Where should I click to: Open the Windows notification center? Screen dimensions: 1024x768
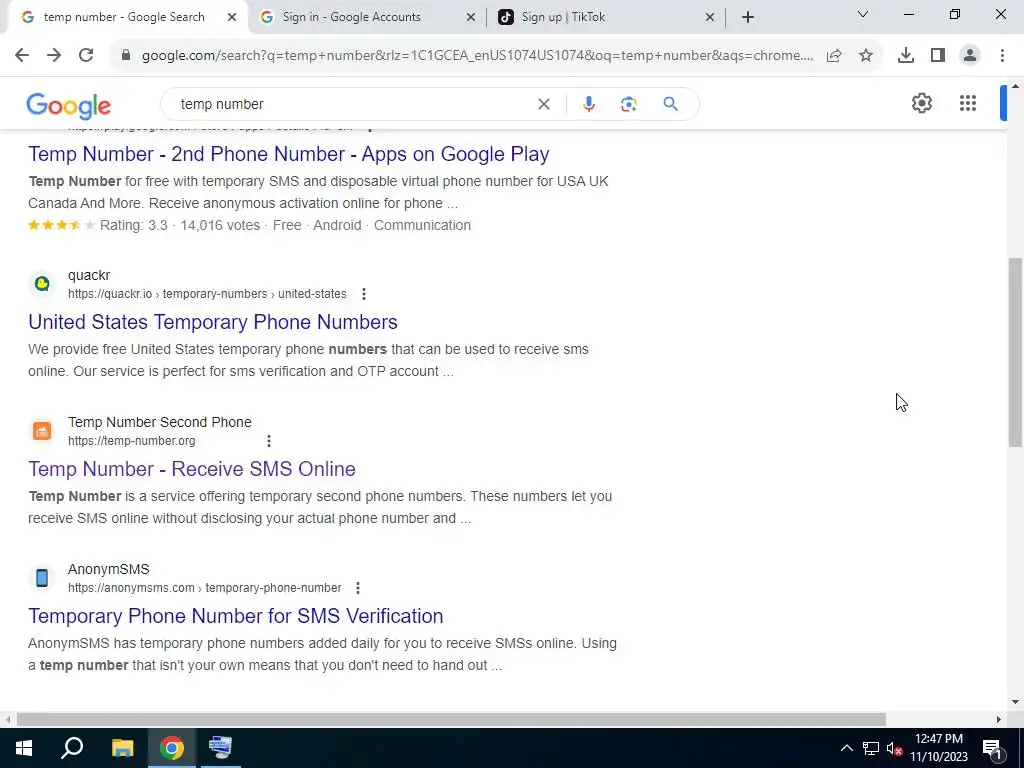(x=992, y=748)
